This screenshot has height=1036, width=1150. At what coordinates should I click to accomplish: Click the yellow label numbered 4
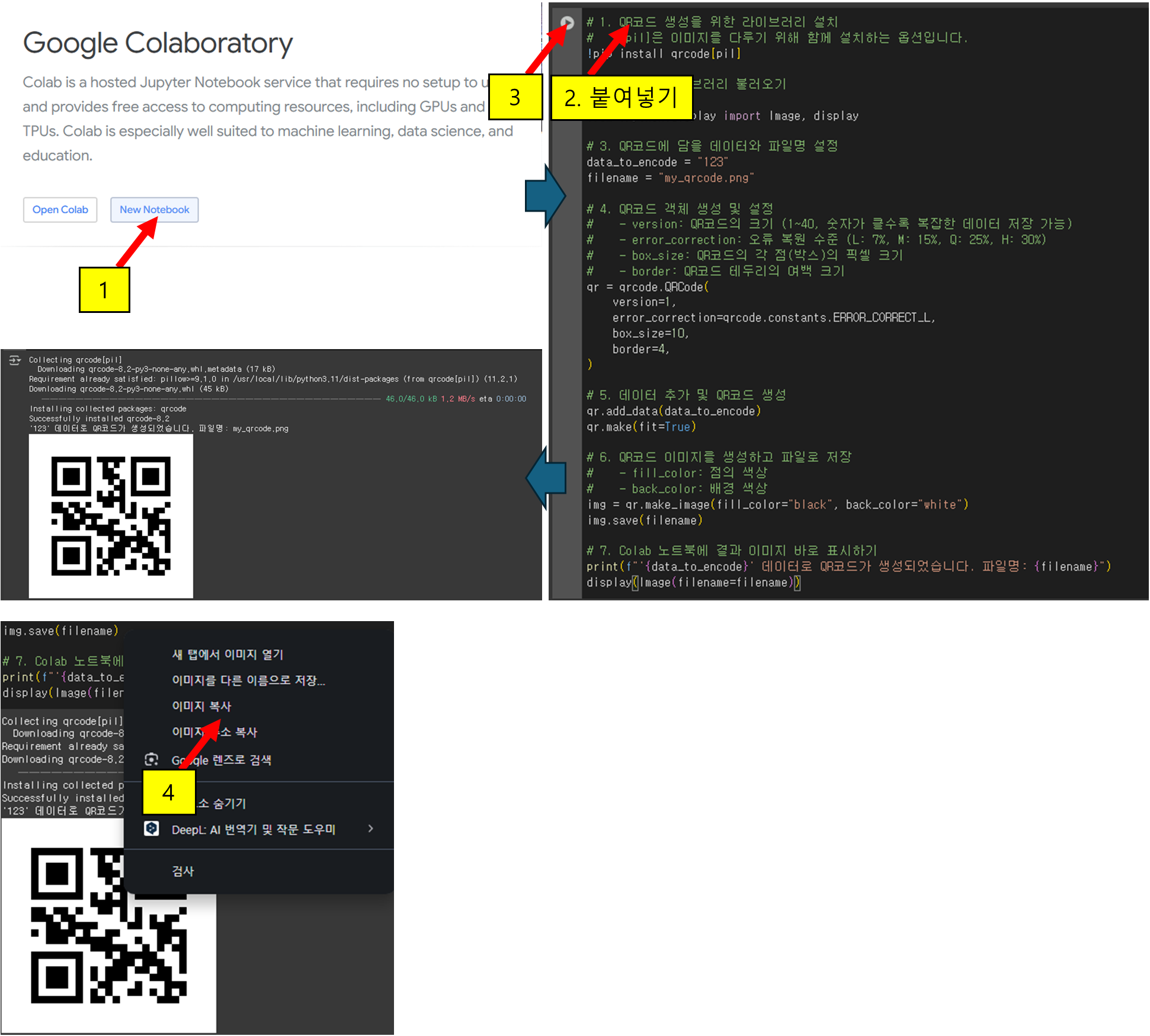click(x=168, y=792)
